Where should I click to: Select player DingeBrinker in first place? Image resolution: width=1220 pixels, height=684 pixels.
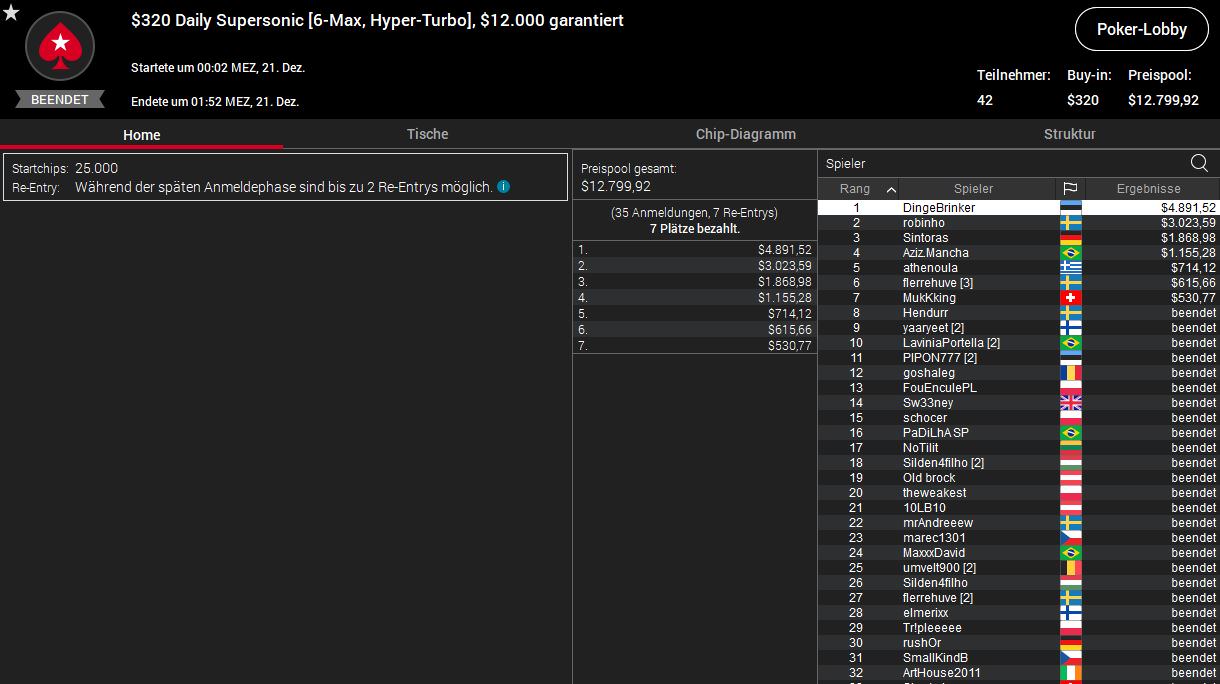[x=938, y=208]
